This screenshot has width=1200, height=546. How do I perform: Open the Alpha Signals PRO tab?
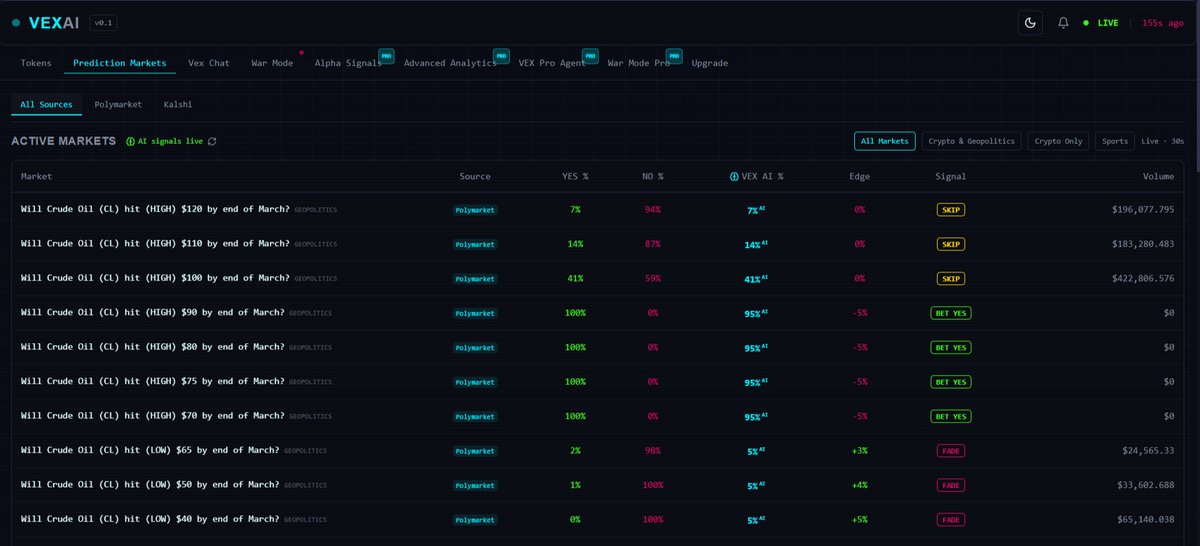pos(348,63)
